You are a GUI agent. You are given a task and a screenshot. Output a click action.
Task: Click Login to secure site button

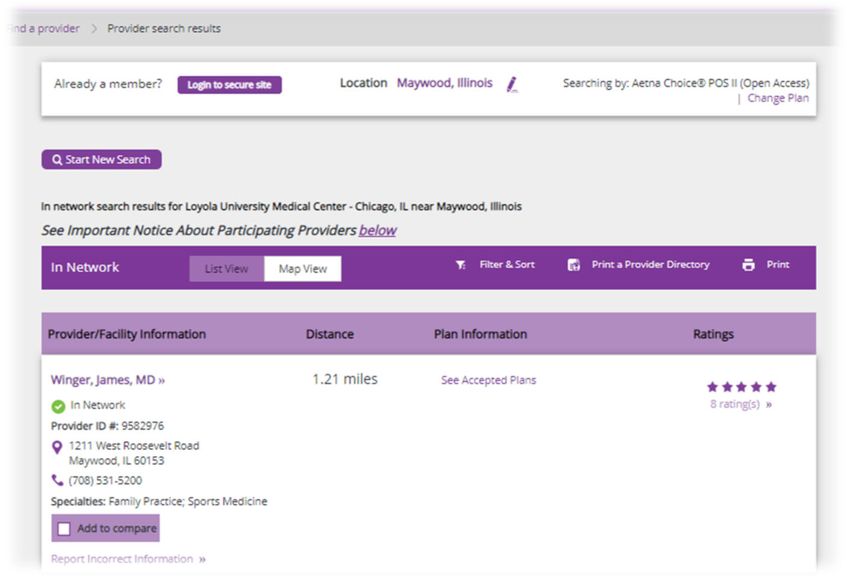(229, 85)
